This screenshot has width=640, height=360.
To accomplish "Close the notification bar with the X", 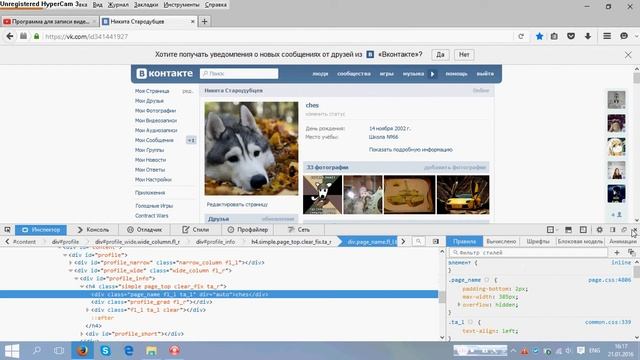I will [x=628, y=55].
